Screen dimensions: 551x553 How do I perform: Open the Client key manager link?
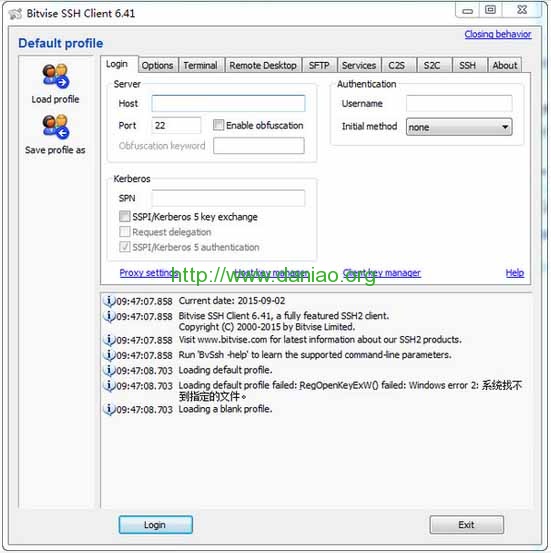382,273
